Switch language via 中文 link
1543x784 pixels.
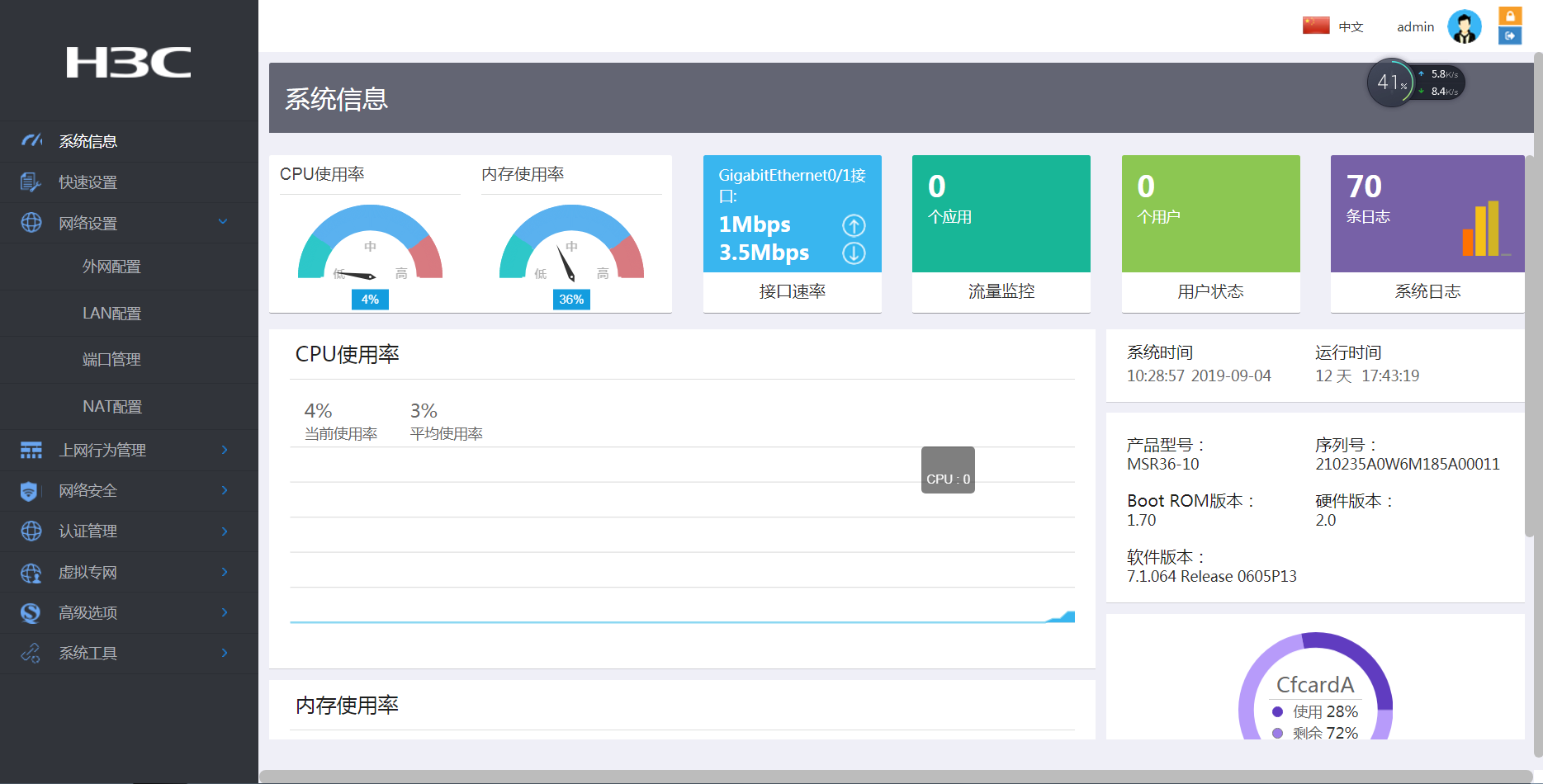point(1351,27)
